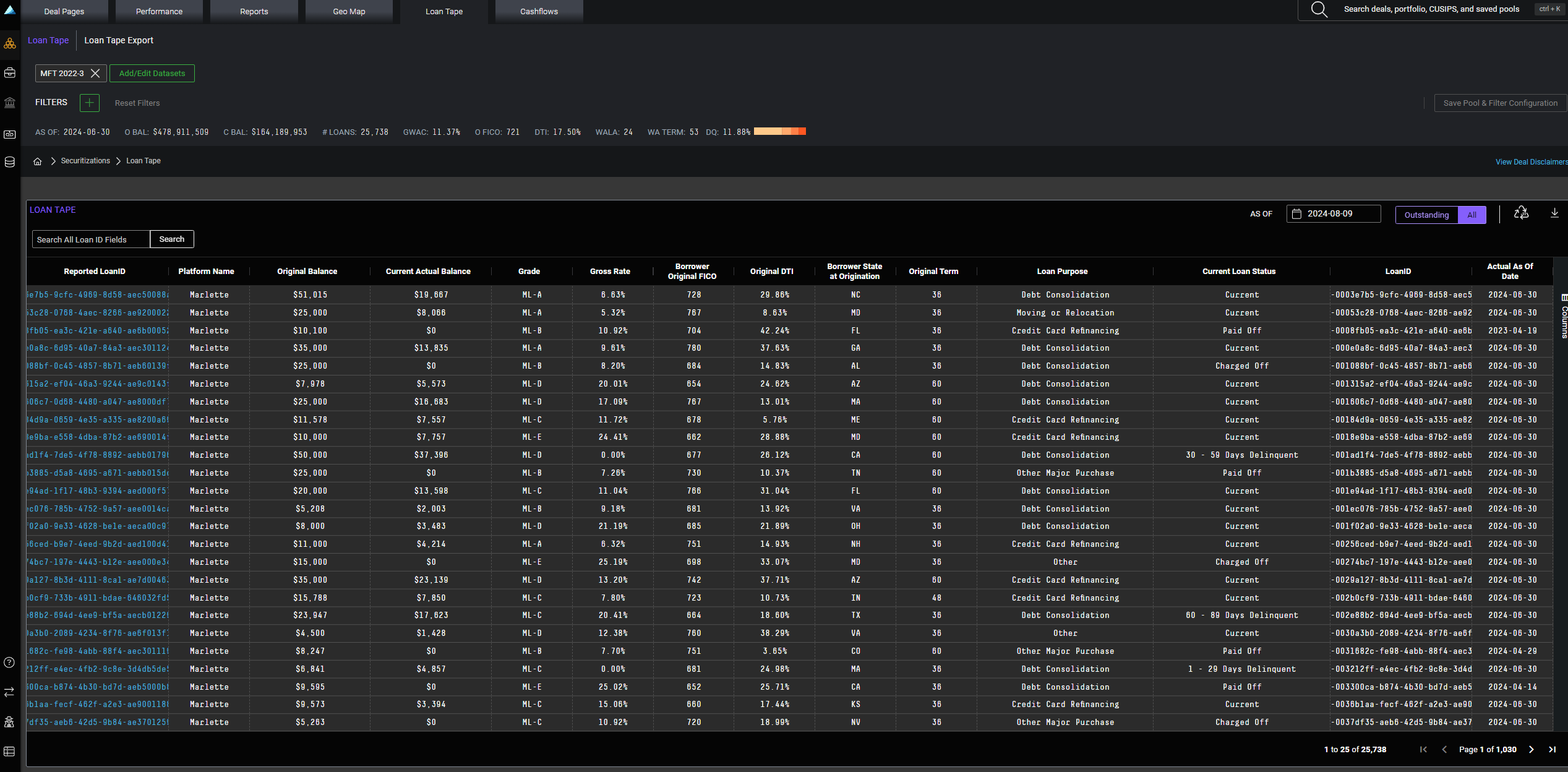Toggle view to All loans
1568x772 pixels.
coord(1472,215)
